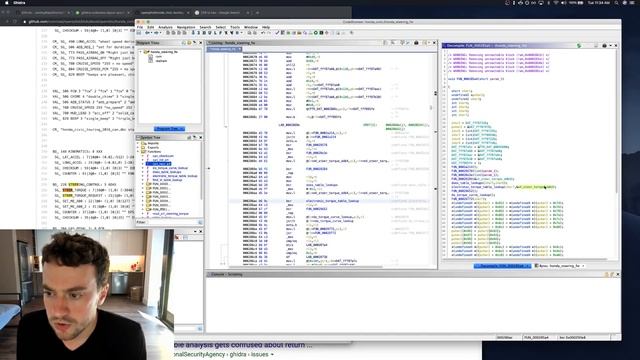Open Ghidra's Help menu
640x360 pixels.
point(266,27)
